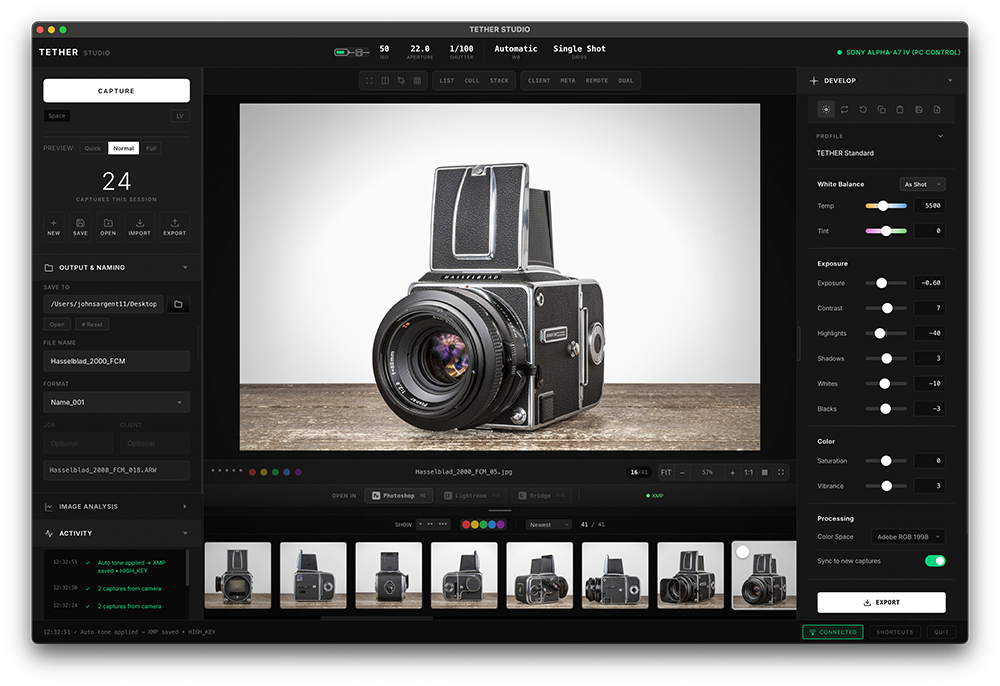This screenshot has height=686, width=1000.
Task: Click the load preset file icon in Develop
Action: tap(937, 110)
